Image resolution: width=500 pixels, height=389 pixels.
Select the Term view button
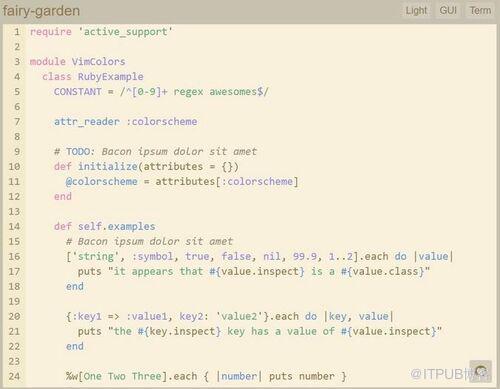480,11
